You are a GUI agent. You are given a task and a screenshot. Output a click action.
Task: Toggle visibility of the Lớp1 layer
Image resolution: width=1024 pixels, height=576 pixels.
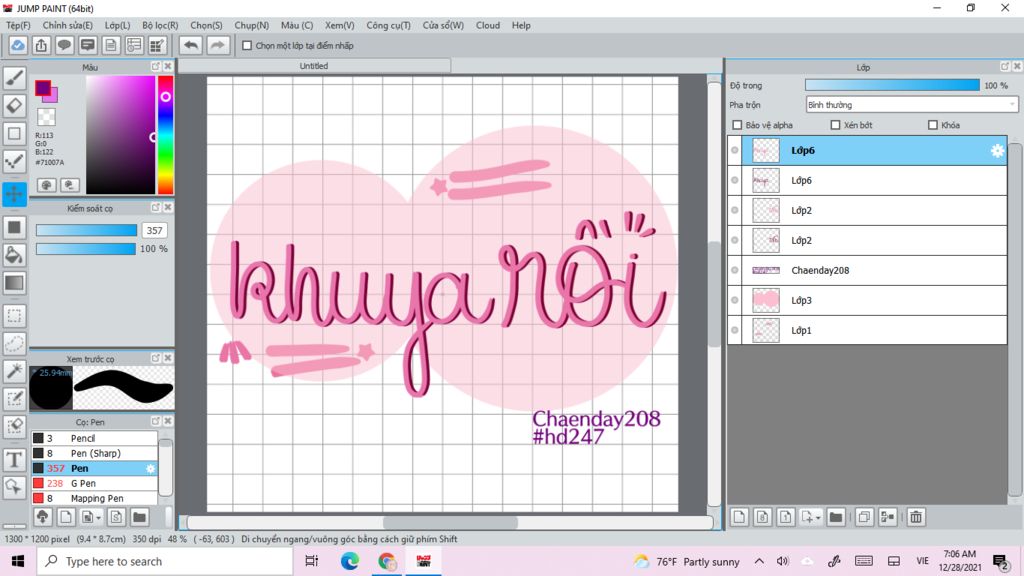pyautogui.click(x=735, y=330)
